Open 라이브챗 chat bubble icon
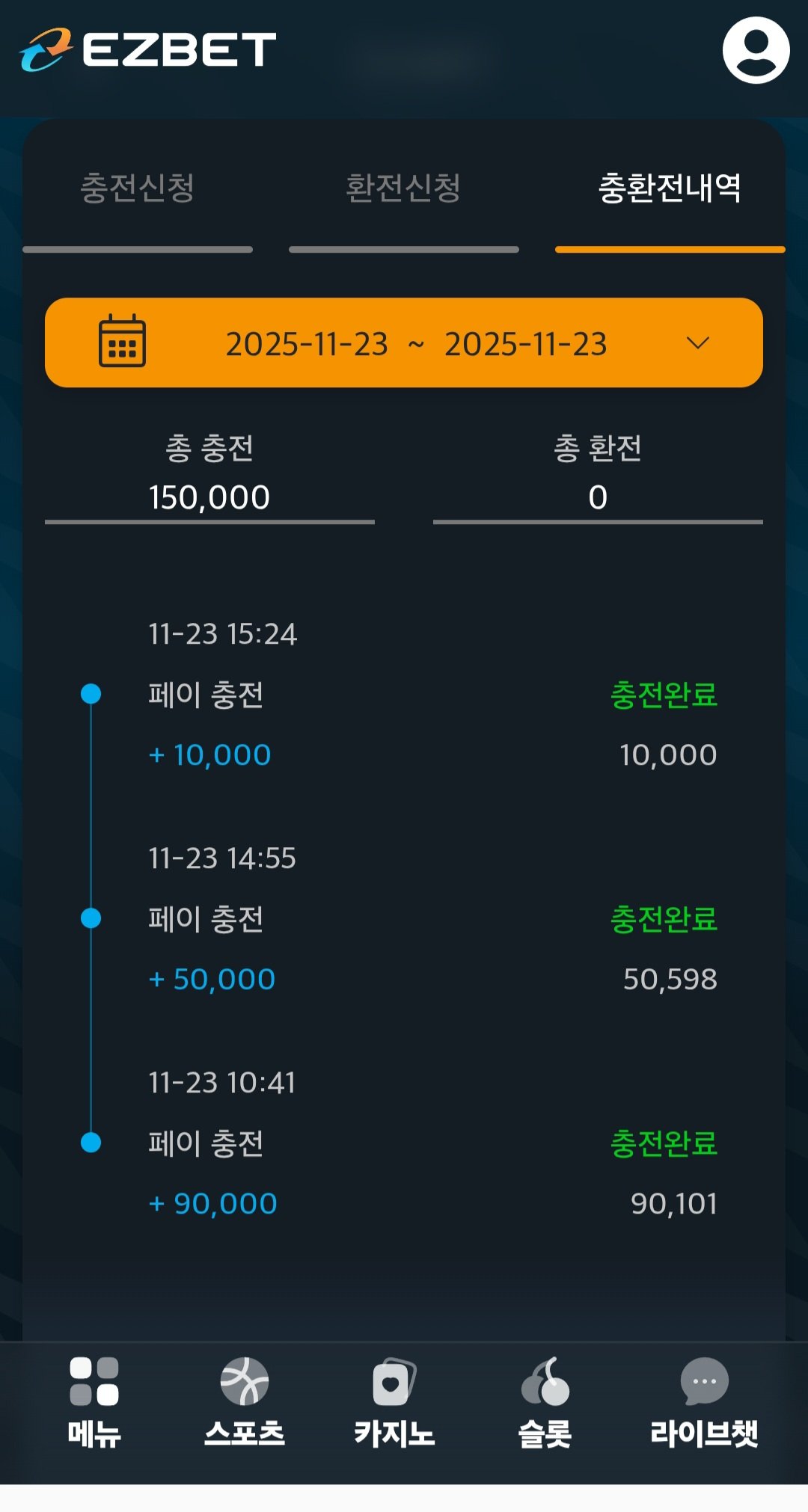Image resolution: width=808 pixels, height=1512 pixels. (704, 1380)
